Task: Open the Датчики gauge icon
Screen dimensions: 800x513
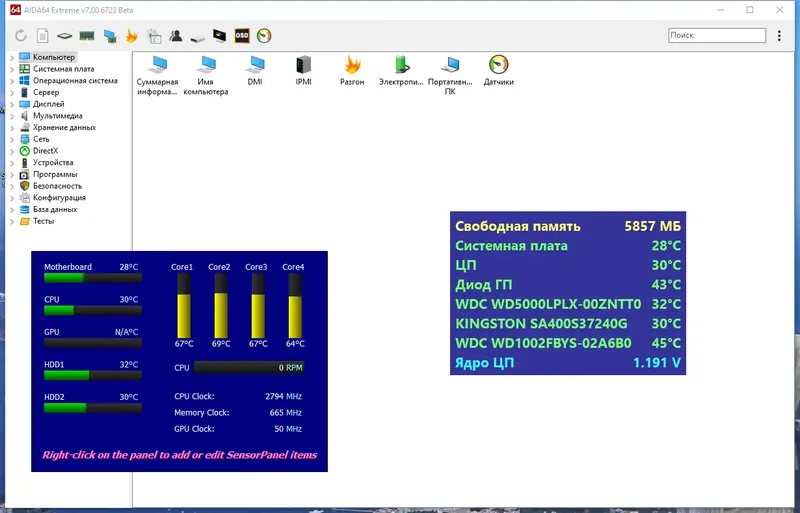Action: click(498, 70)
